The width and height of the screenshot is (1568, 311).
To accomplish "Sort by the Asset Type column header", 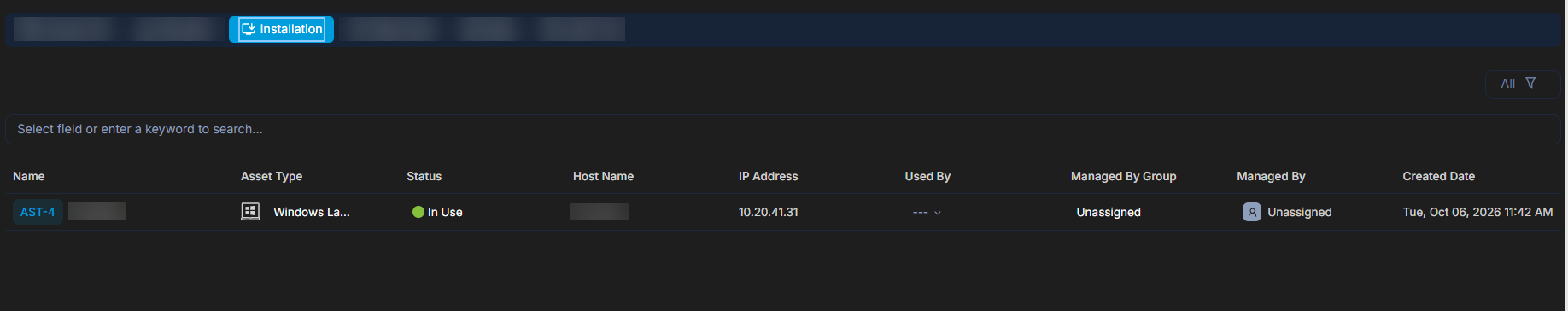I will click(272, 176).
